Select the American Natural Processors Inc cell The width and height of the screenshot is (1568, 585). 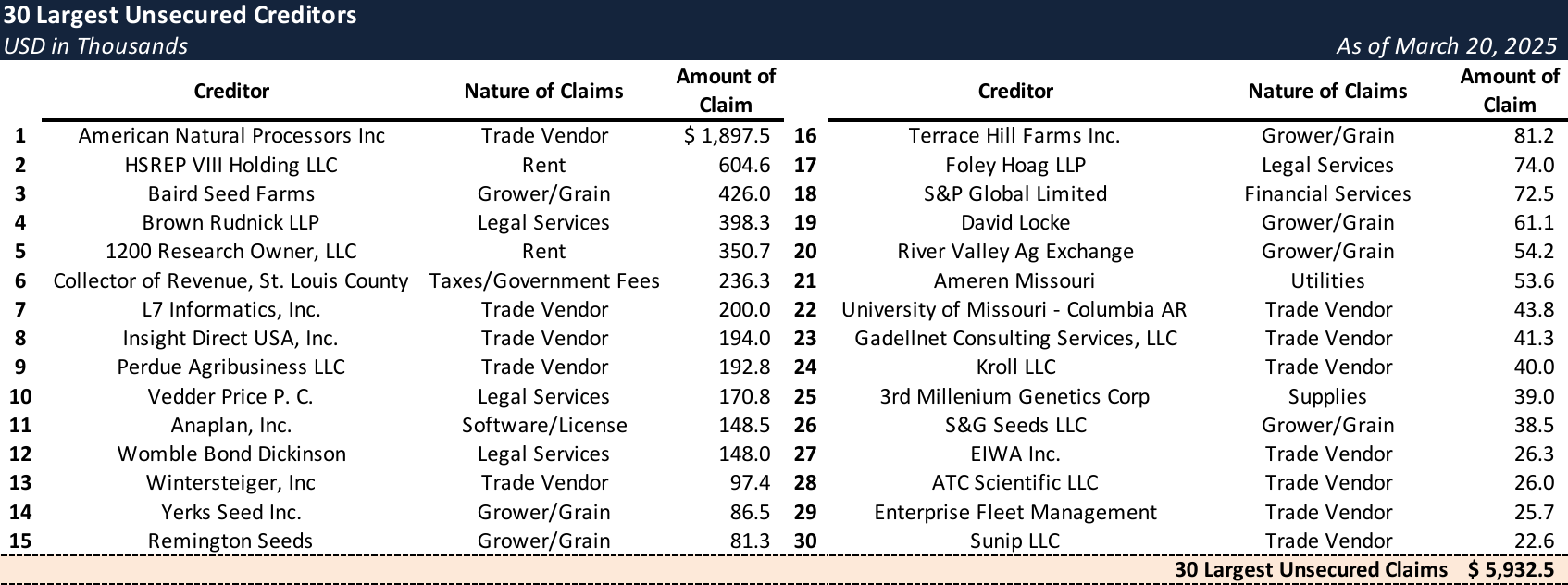(x=231, y=136)
